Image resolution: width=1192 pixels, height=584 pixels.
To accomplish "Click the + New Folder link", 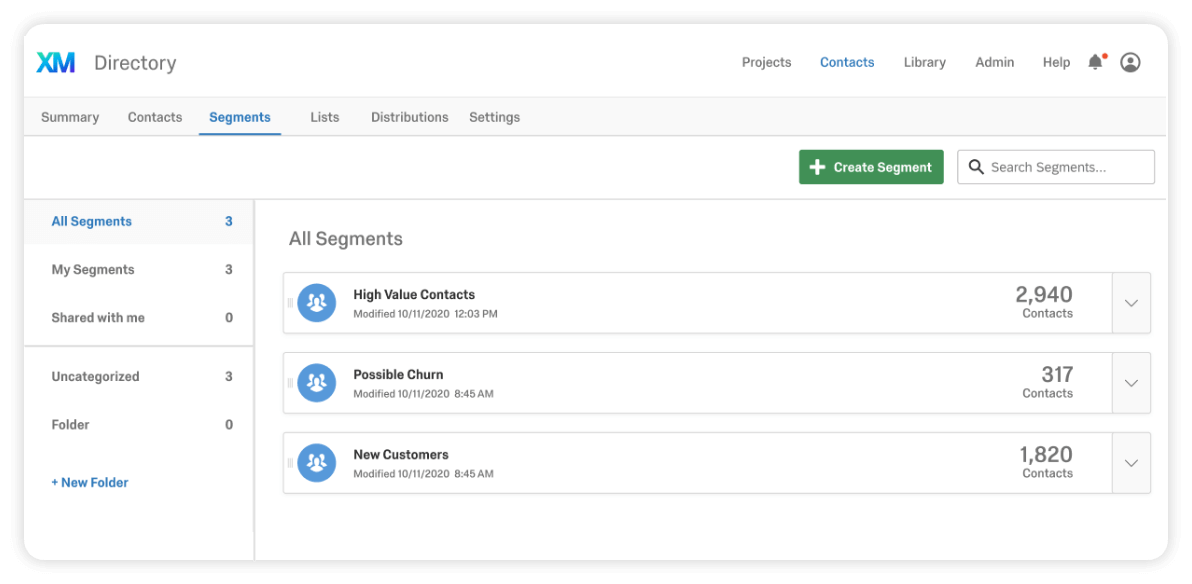I will [90, 482].
